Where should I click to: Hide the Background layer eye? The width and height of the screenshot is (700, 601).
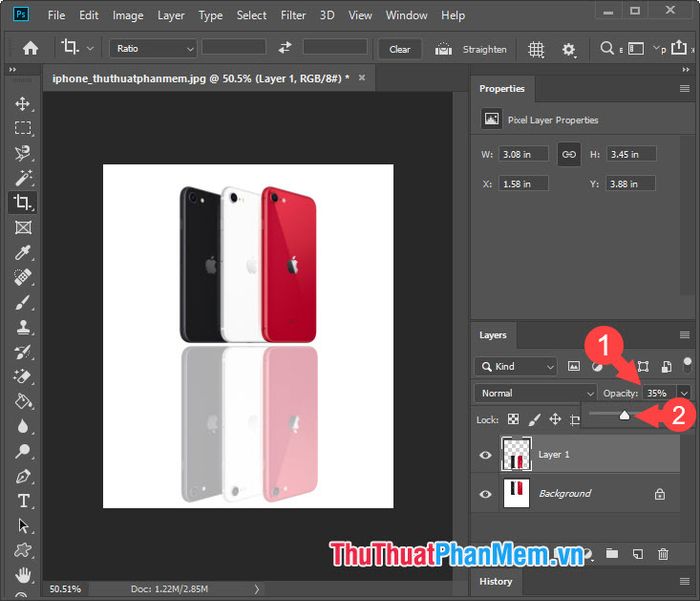point(485,494)
